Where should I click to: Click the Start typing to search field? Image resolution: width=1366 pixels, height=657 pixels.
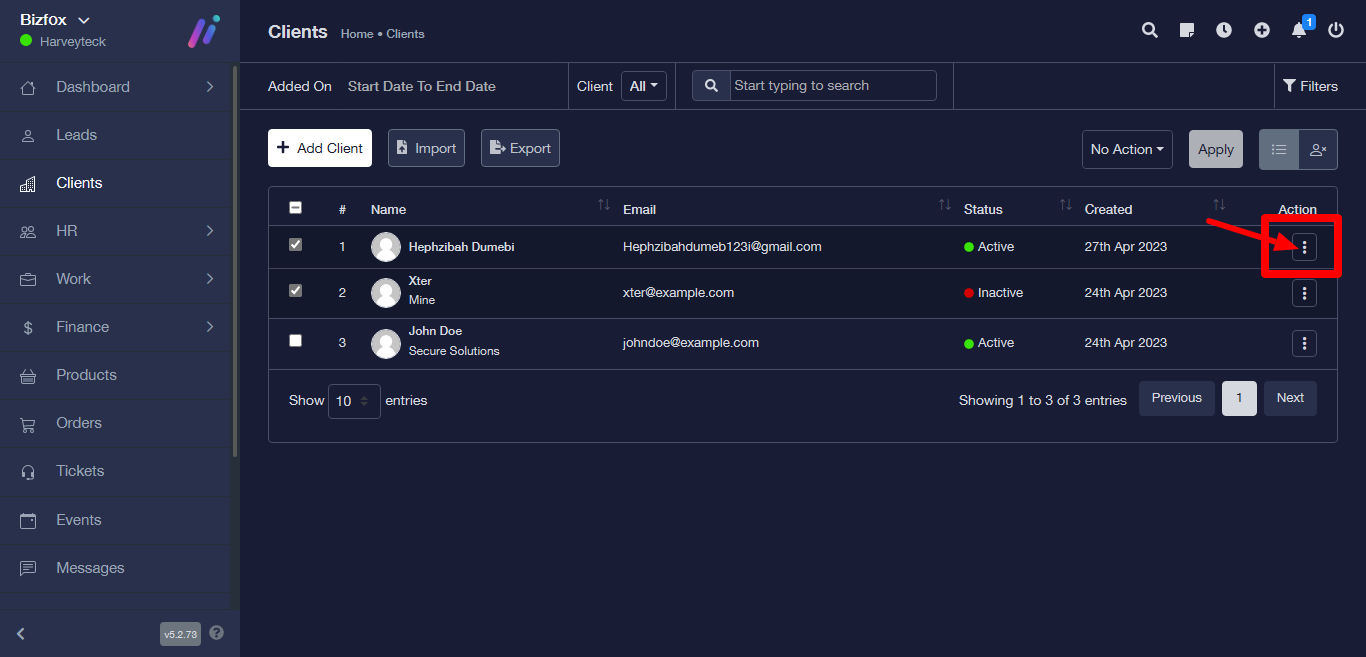point(833,86)
